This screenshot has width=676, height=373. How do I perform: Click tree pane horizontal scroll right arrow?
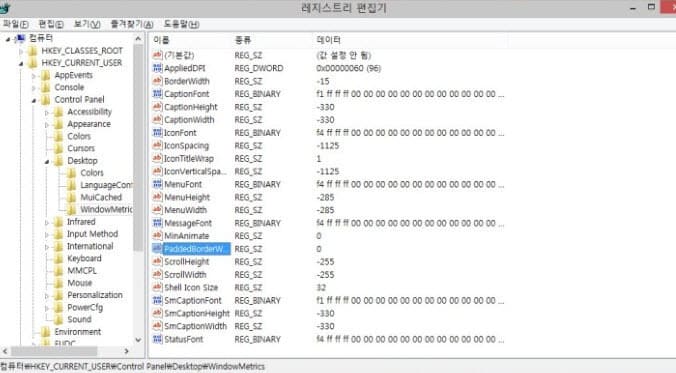click(127, 351)
